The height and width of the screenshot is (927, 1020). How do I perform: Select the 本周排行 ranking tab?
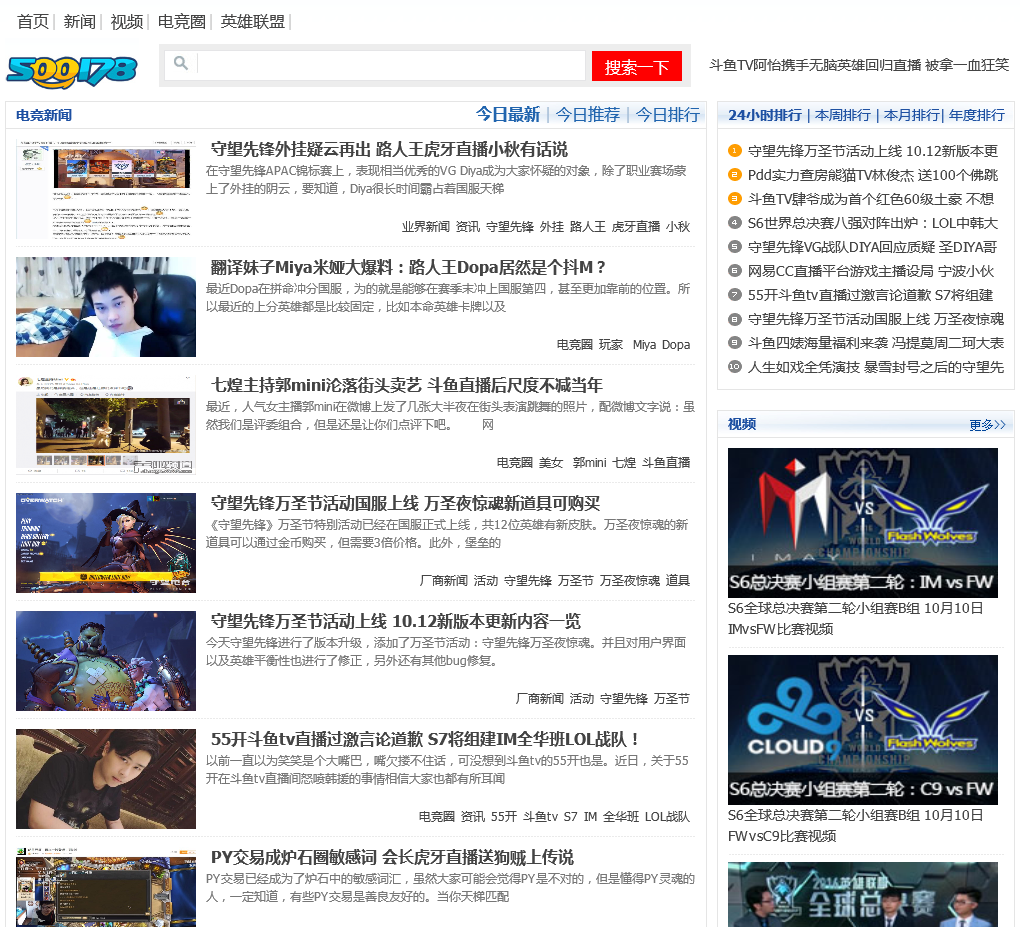(x=842, y=115)
